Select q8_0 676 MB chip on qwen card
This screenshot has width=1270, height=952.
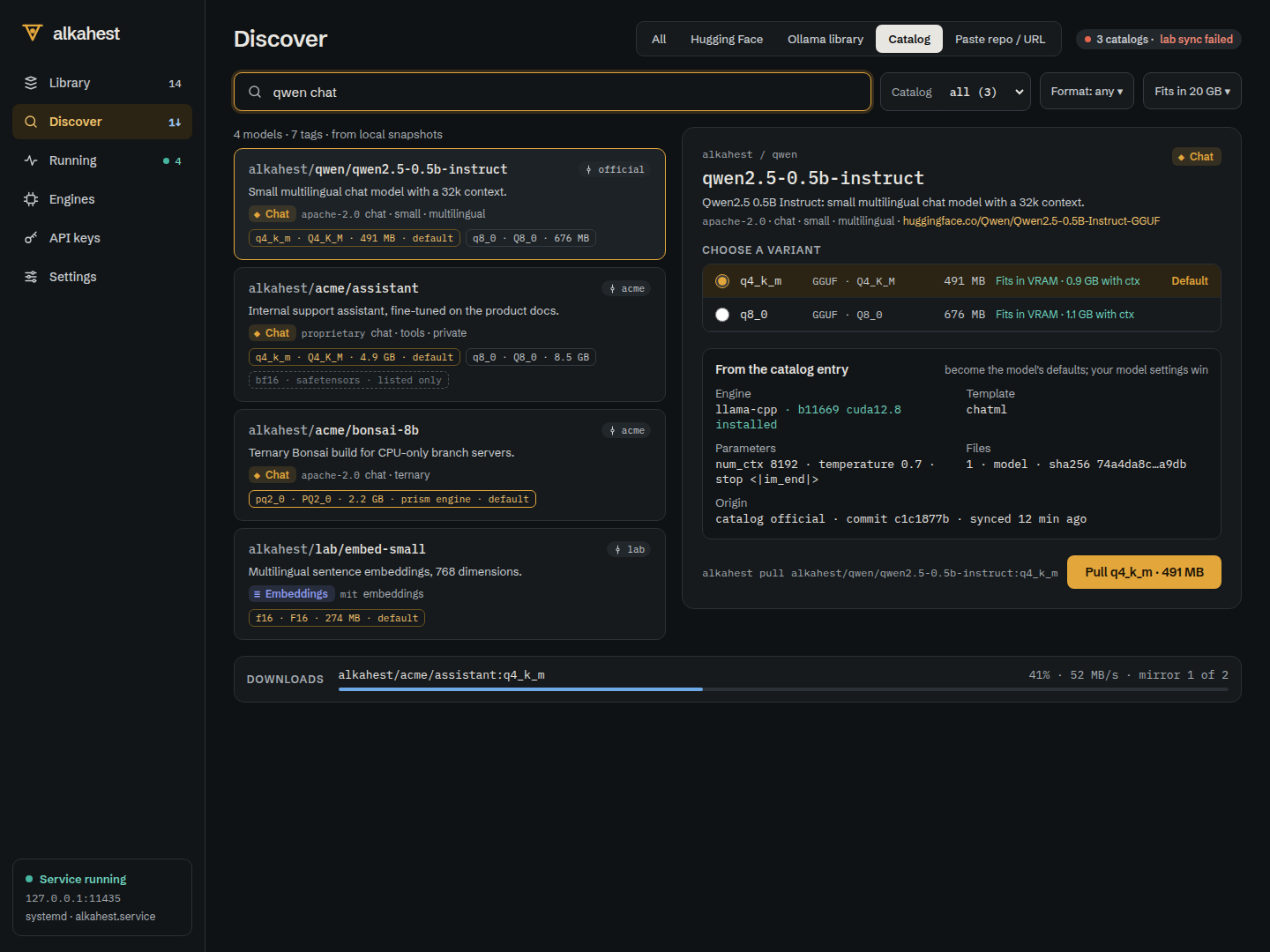point(531,238)
